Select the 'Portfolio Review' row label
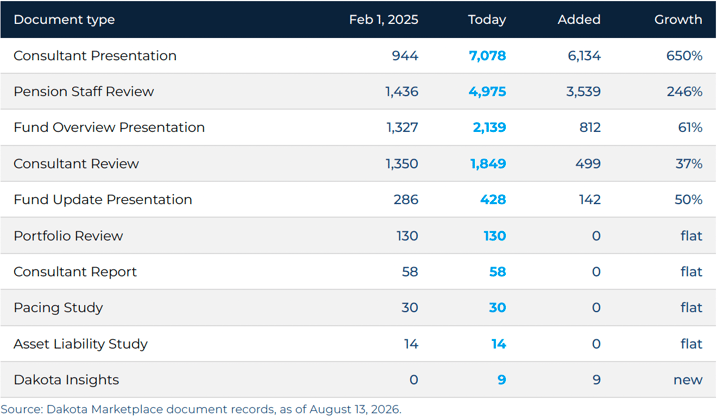717x418 pixels. [68, 236]
